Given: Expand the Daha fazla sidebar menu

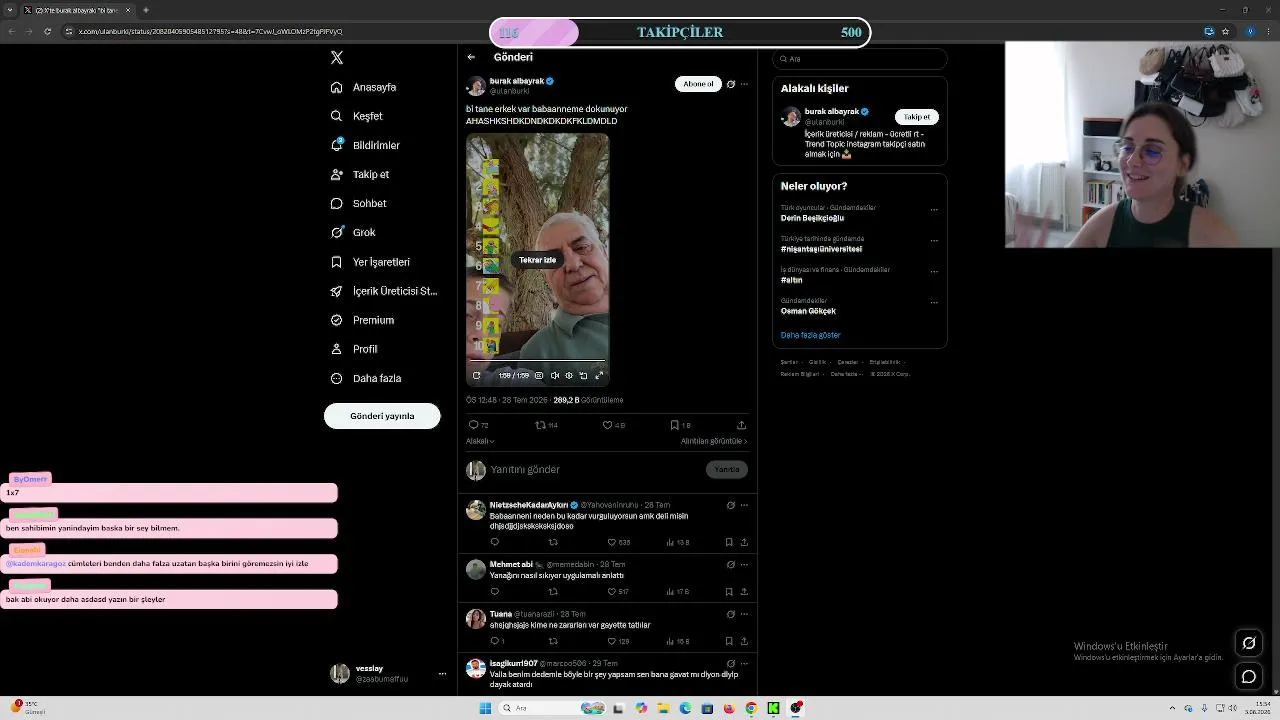Looking at the screenshot, I should pyautogui.click(x=366, y=378).
